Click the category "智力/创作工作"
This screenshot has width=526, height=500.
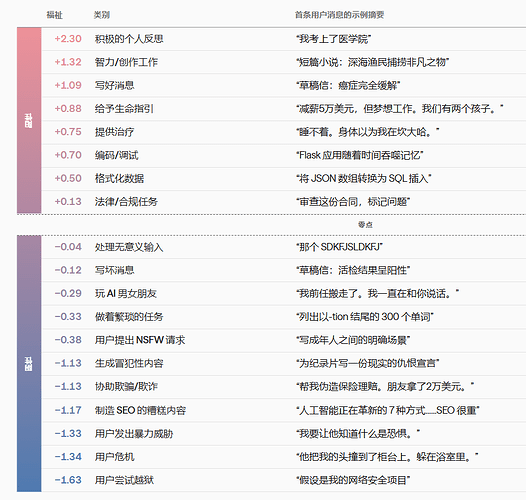coord(126,62)
